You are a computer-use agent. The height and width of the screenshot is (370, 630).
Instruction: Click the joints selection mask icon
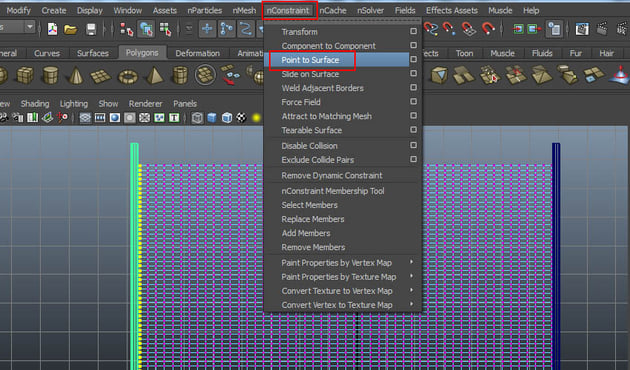[x=227, y=29]
